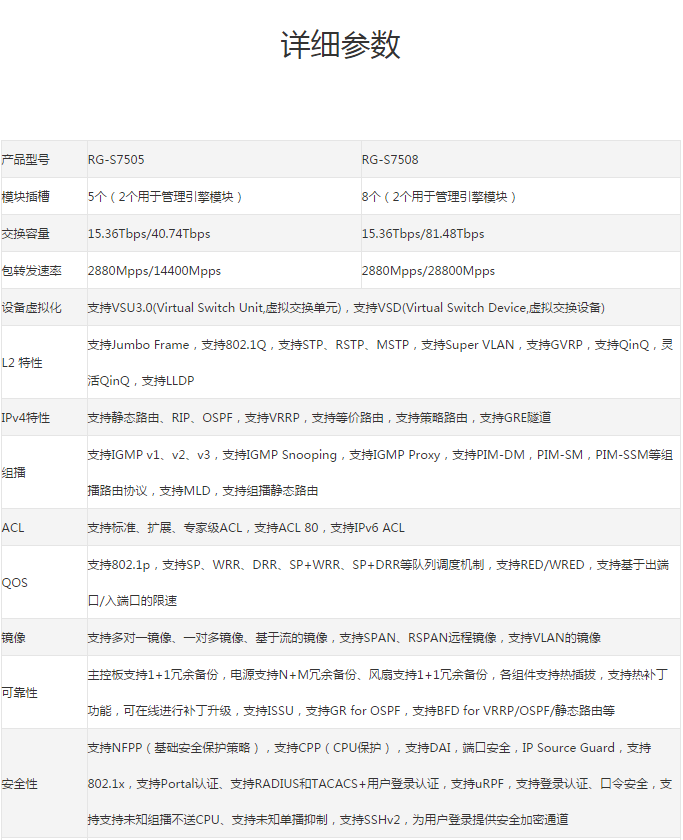
Task: Click the 8个（2个用于管理引擎模块） cell
Action: [439, 197]
